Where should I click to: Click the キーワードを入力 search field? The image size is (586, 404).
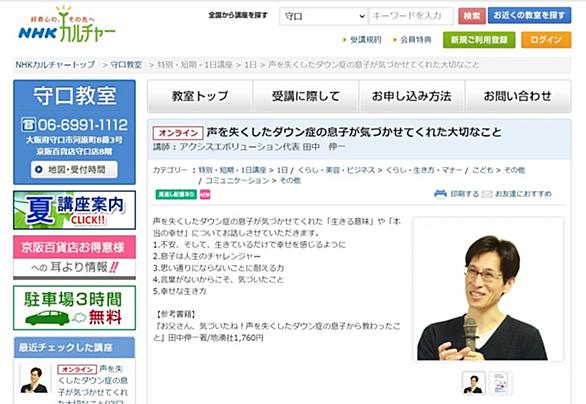click(x=411, y=16)
